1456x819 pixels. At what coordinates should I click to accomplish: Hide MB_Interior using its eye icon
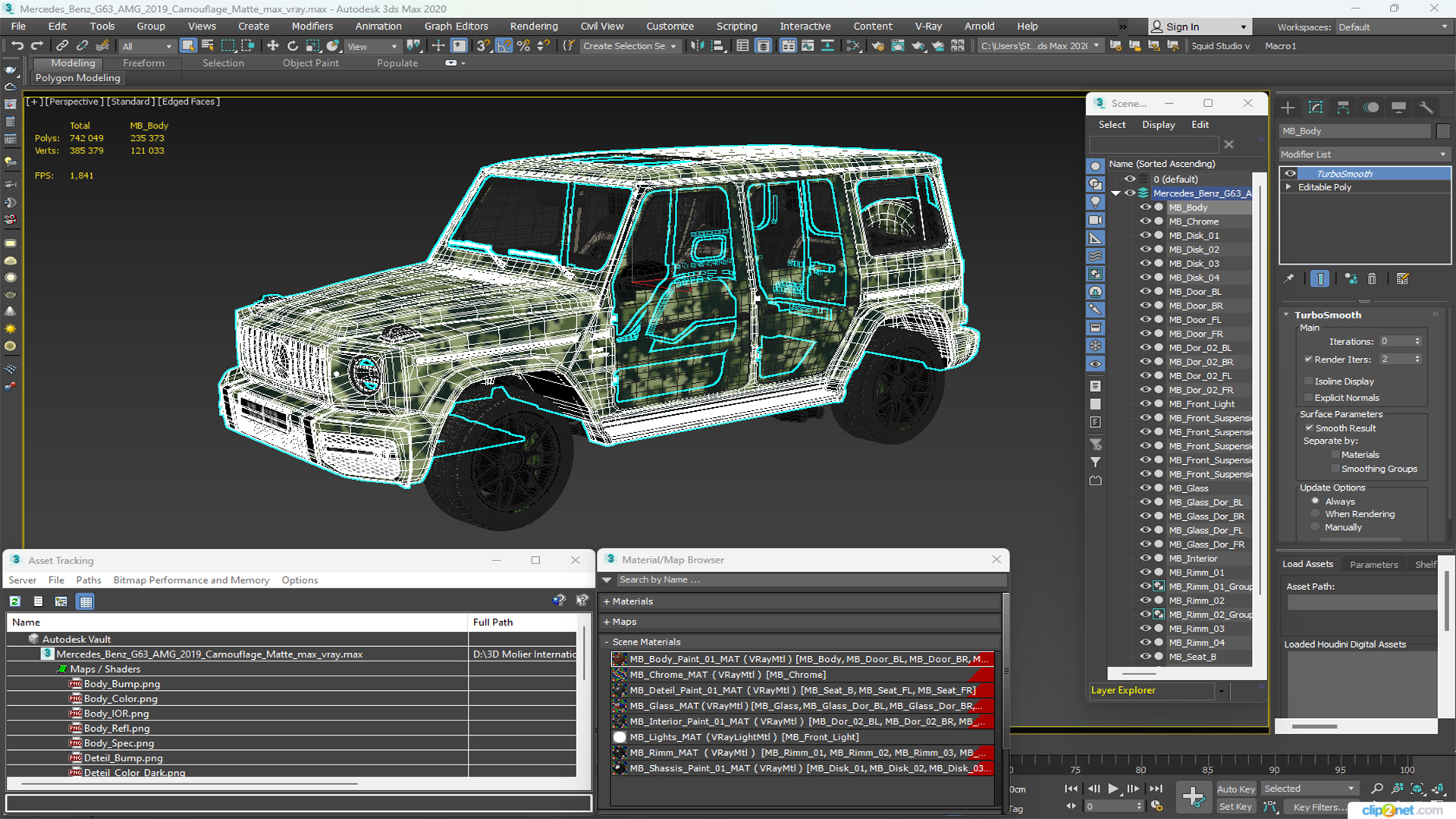1145,558
